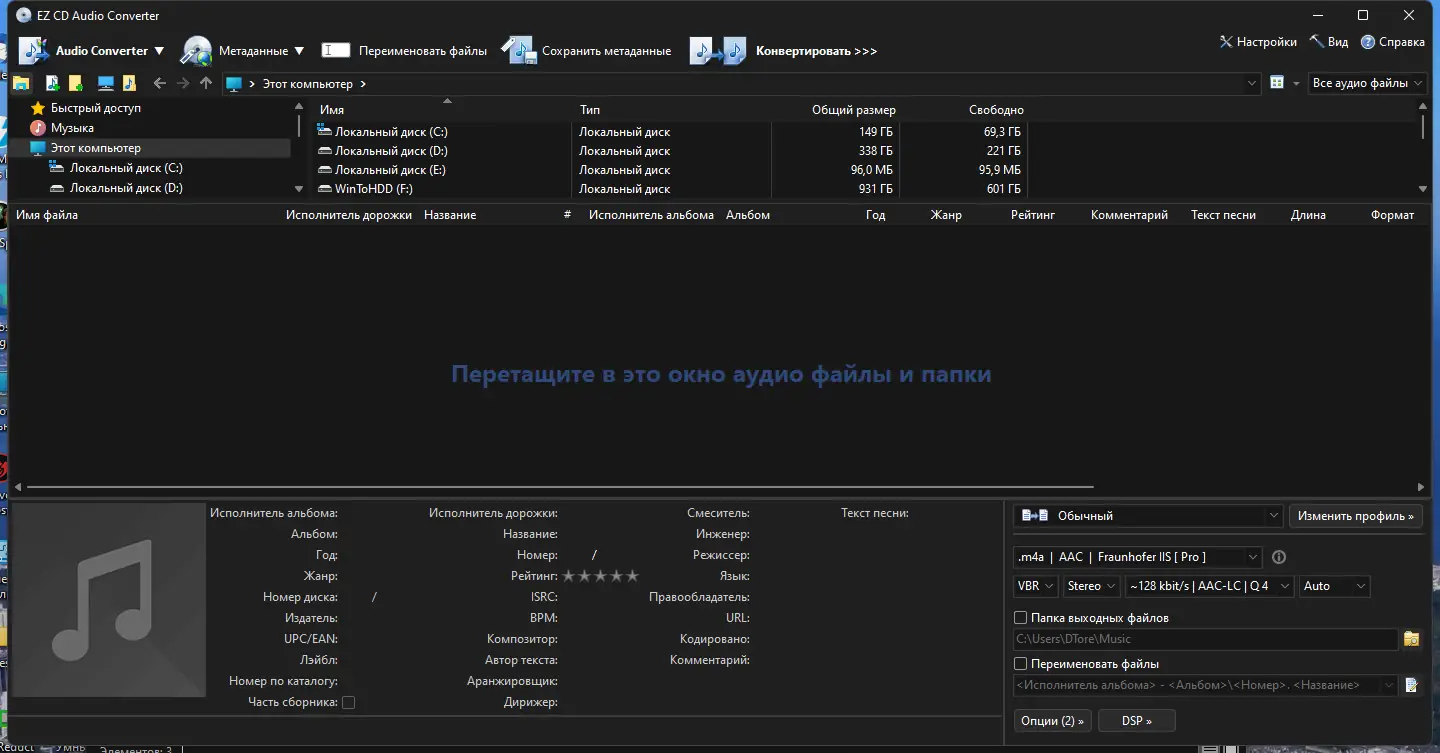
Task: Select WinToHDD (F:) drive in the list
Action: [x=373, y=189]
